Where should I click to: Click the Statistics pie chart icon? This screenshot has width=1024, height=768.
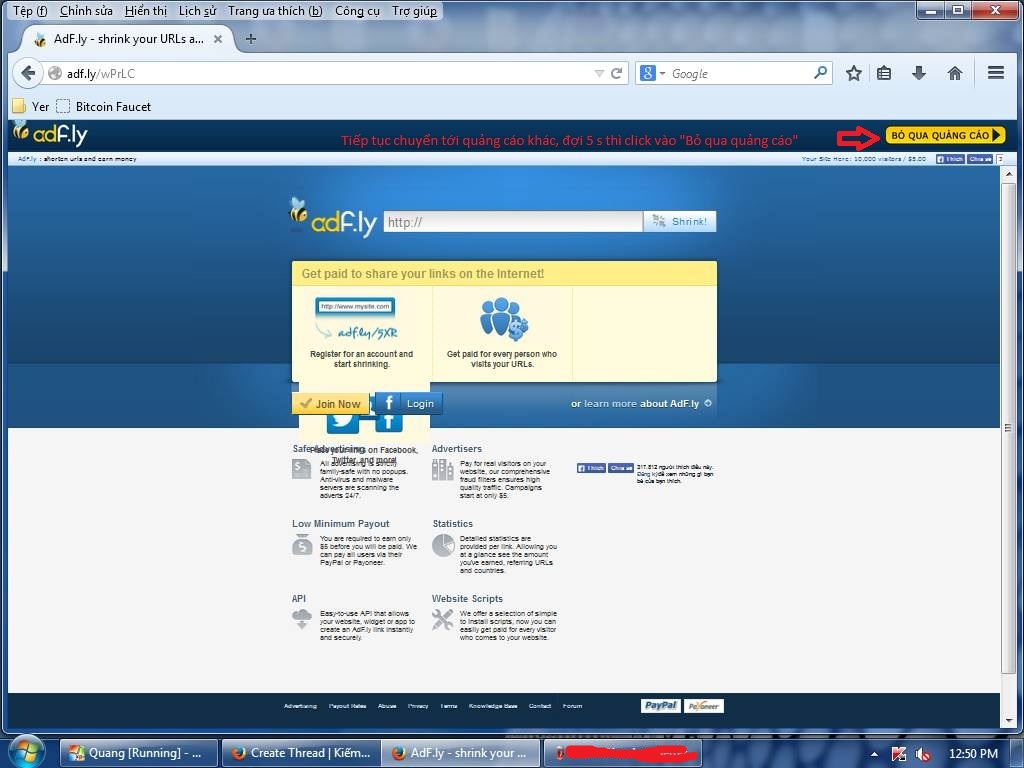pyautogui.click(x=443, y=545)
